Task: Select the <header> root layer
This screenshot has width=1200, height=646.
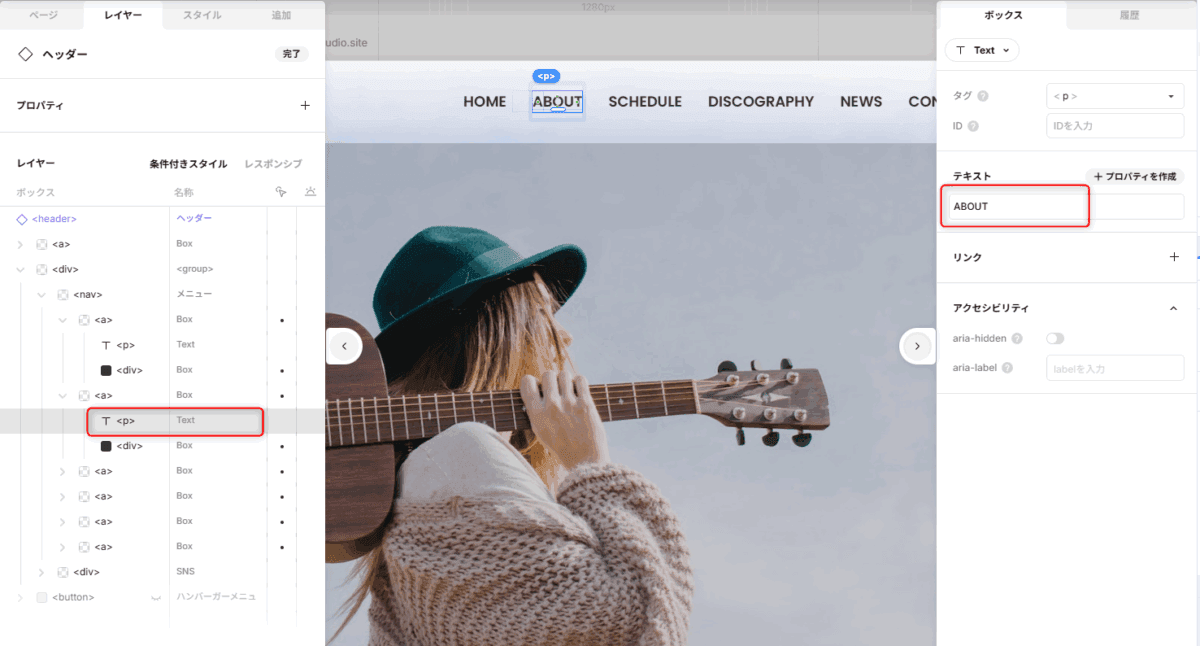Action: click(x=54, y=219)
